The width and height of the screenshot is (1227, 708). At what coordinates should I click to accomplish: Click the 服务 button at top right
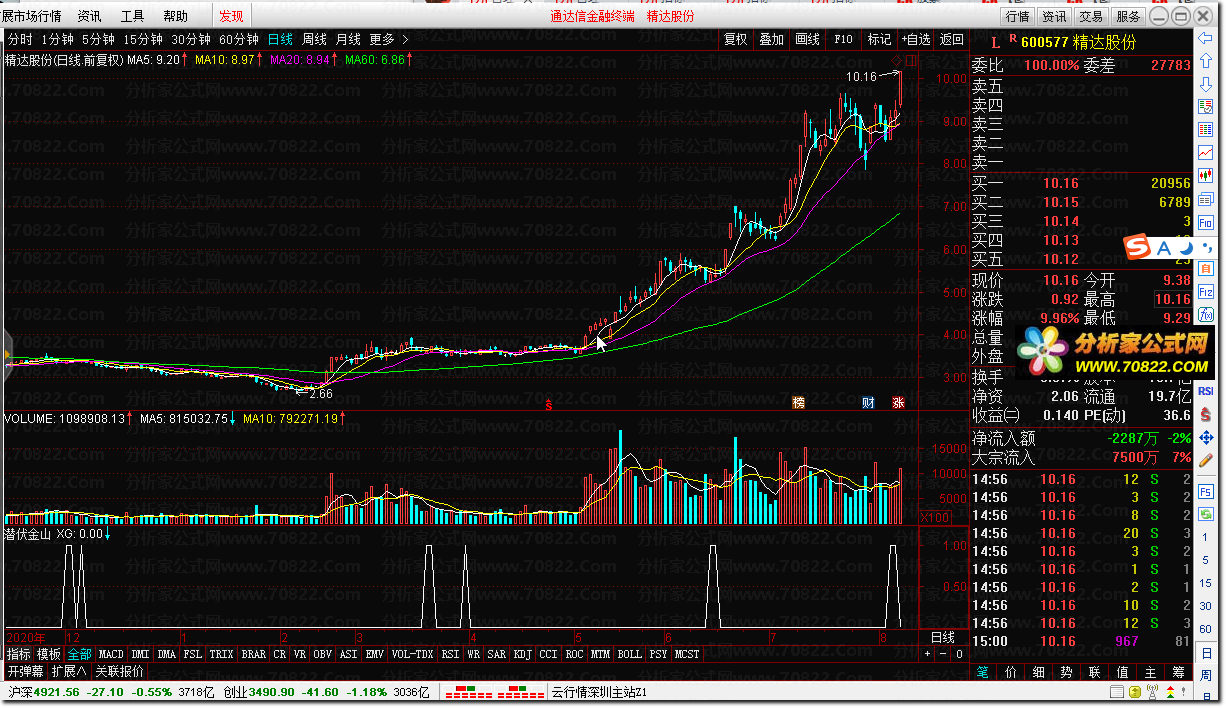[x=1128, y=16]
